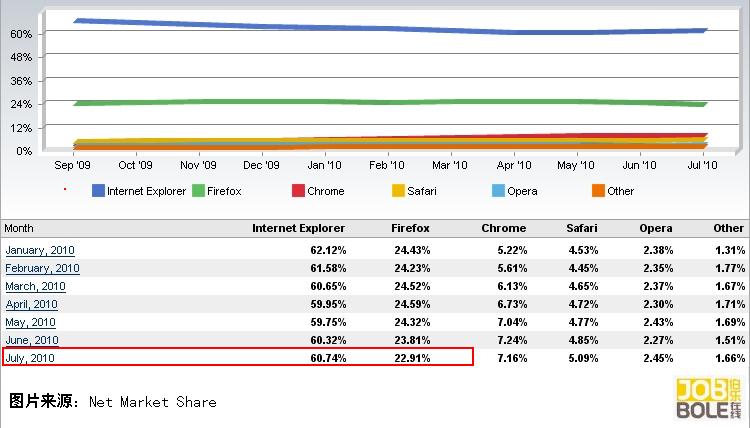
Task: Open the April, 2010 link
Action: (32, 304)
